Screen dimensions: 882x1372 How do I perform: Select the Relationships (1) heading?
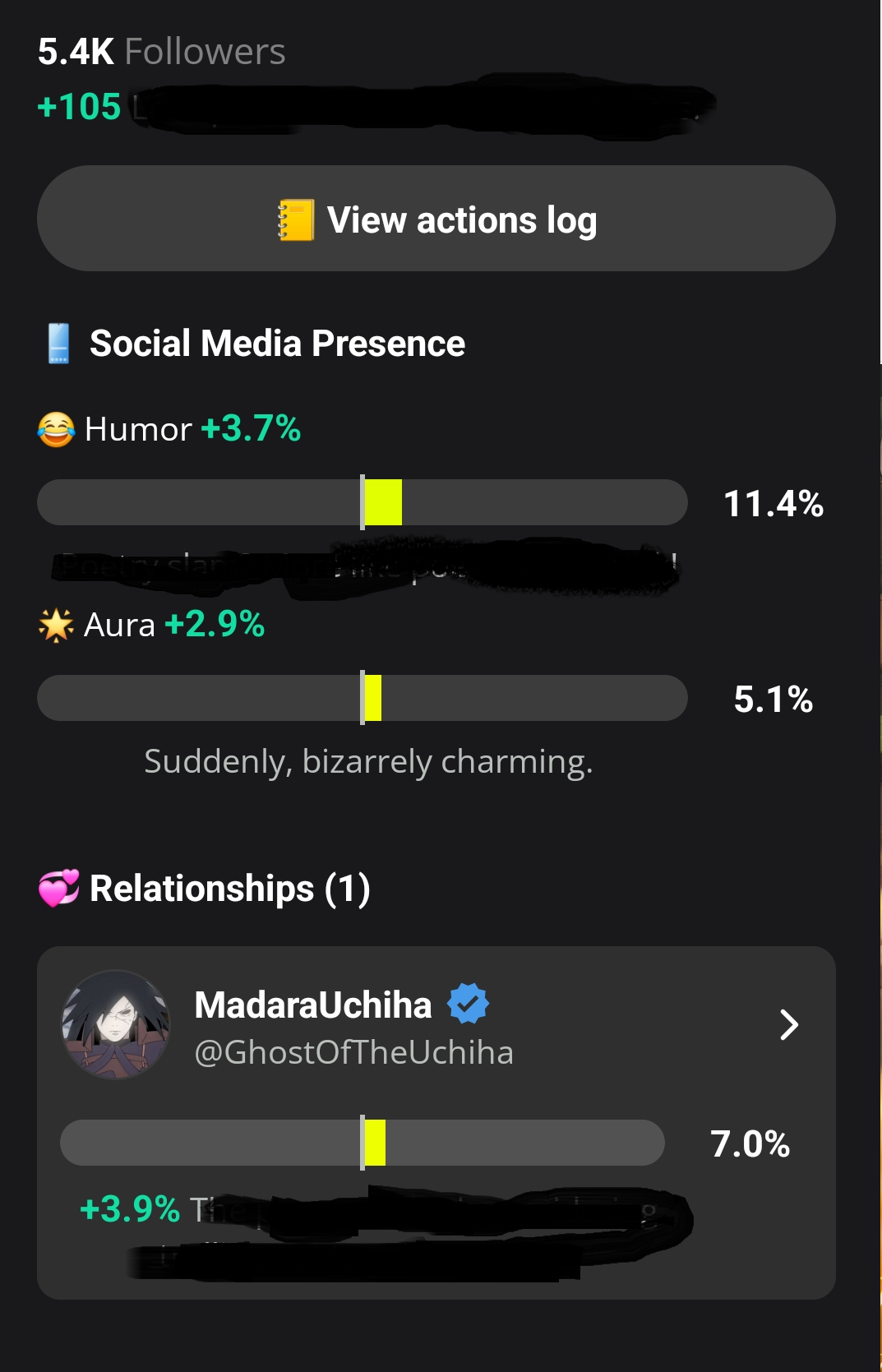click(x=229, y=889)
